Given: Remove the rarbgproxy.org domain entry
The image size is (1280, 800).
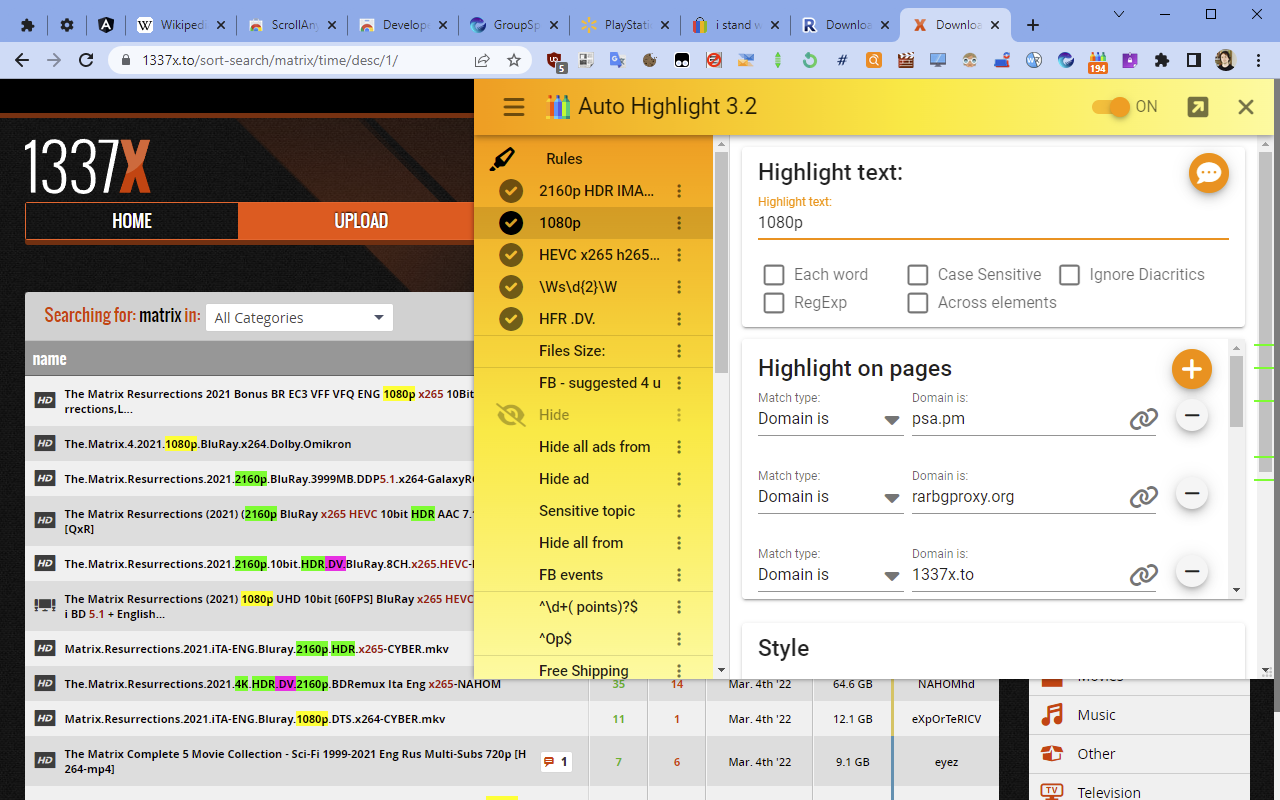Looking at the screenshot, I should (x=1191, y=493).
